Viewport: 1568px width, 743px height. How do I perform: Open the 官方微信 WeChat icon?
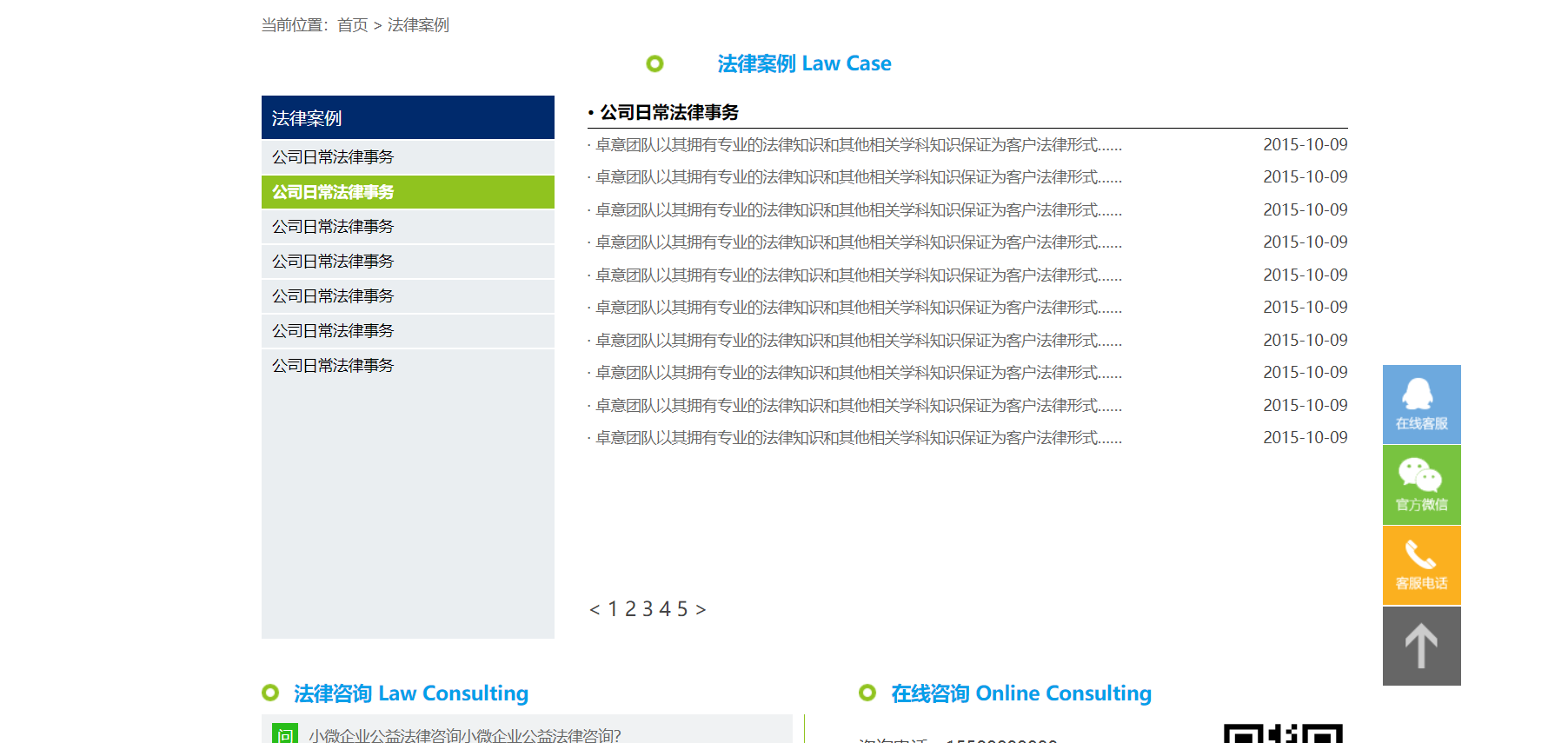point(1421,485)
